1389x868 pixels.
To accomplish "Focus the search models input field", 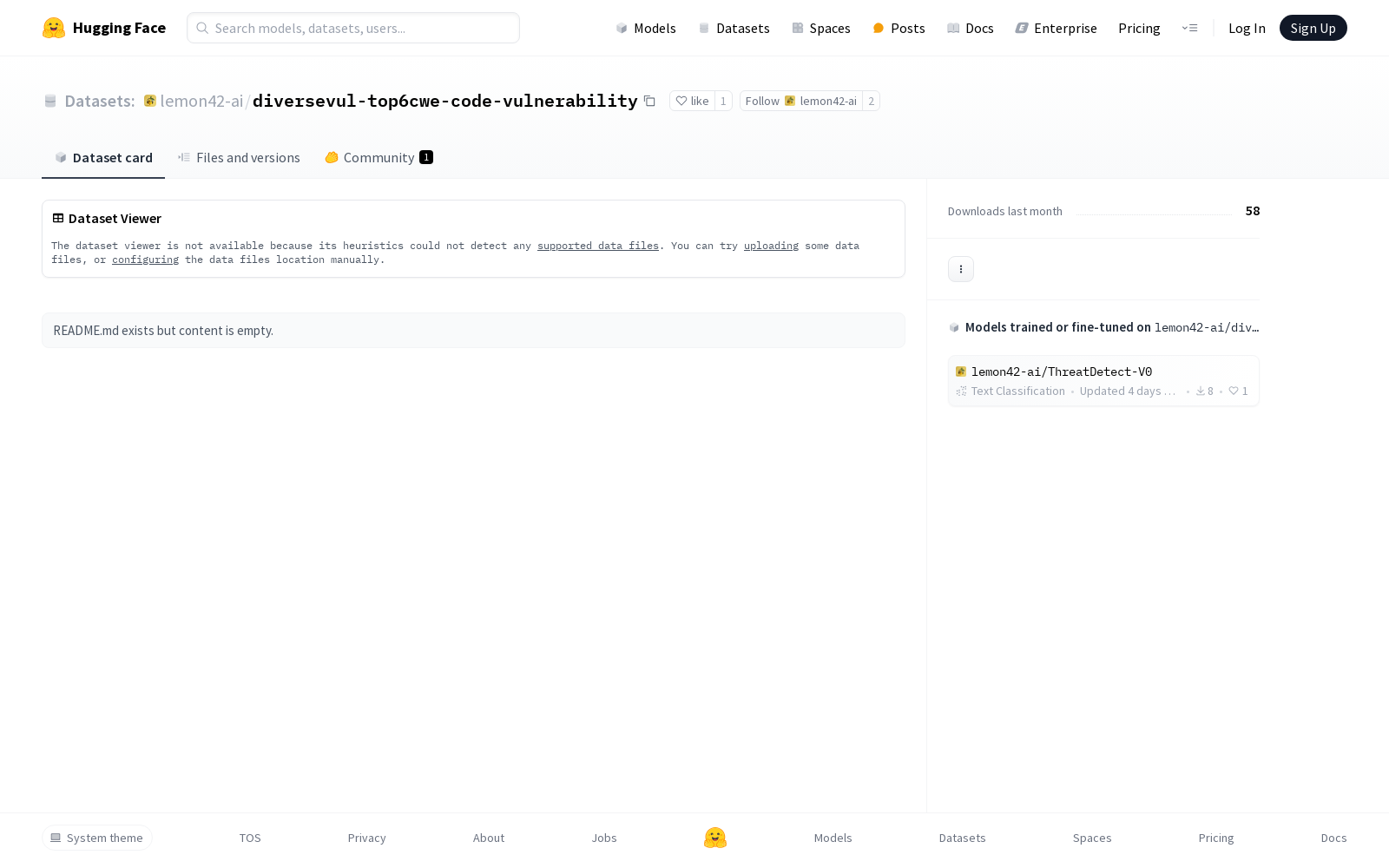I will pyautogui.click(x=353, y=28).
